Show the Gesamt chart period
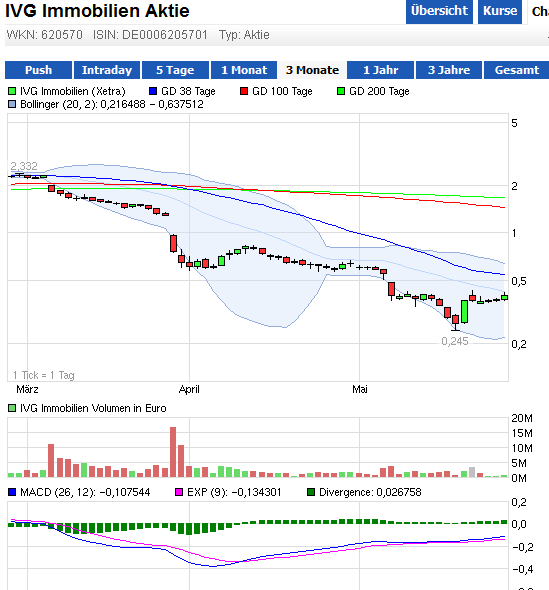The height and width of the screenshot is (590, 549). (517, 70)
